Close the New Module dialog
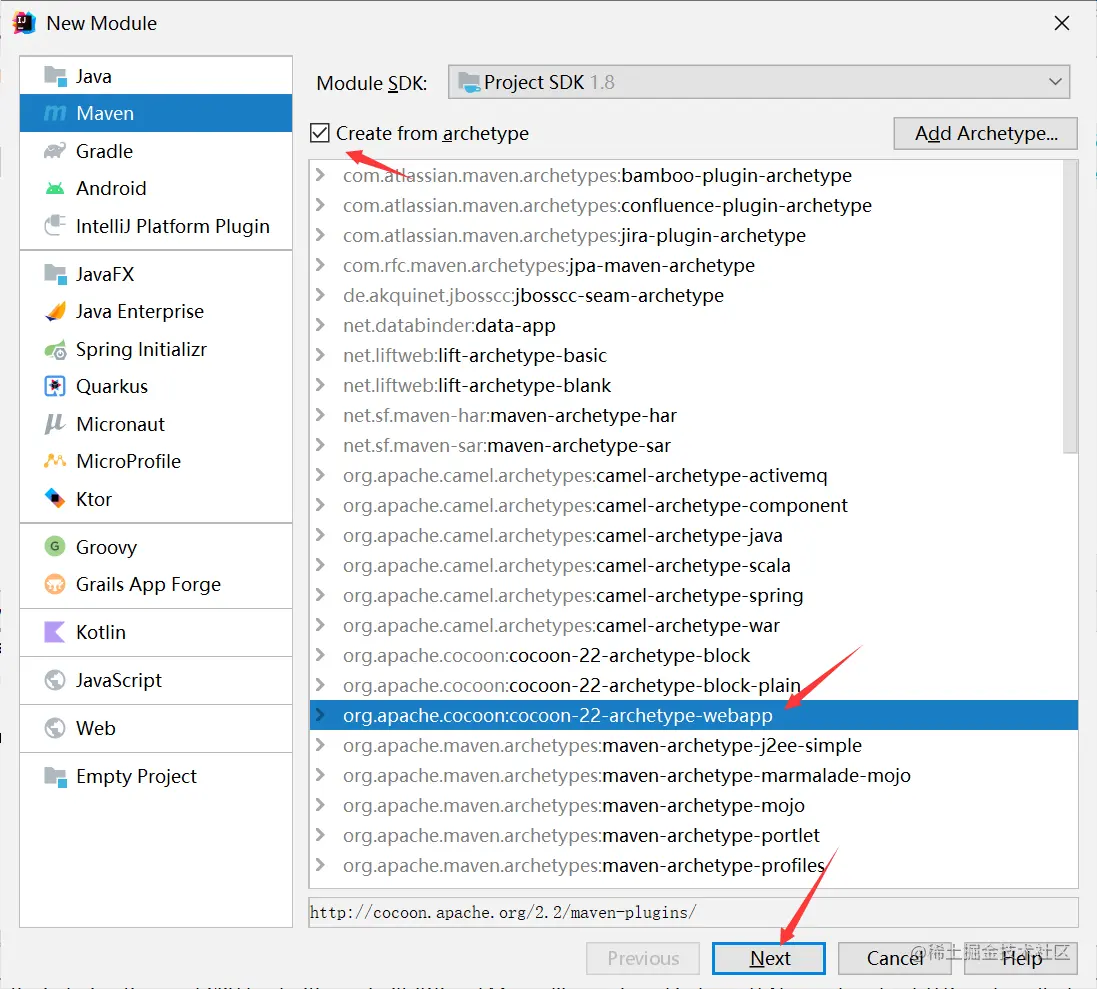Viewport: 1097px width, 989px height. (x=1061, y=23)
